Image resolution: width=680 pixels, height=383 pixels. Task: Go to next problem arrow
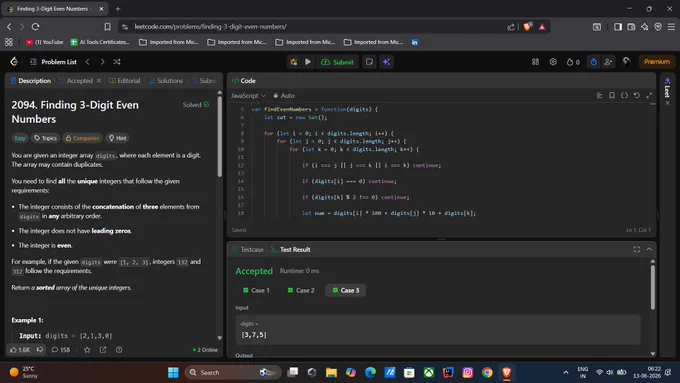pyautogui.click(x=102, y=62)
